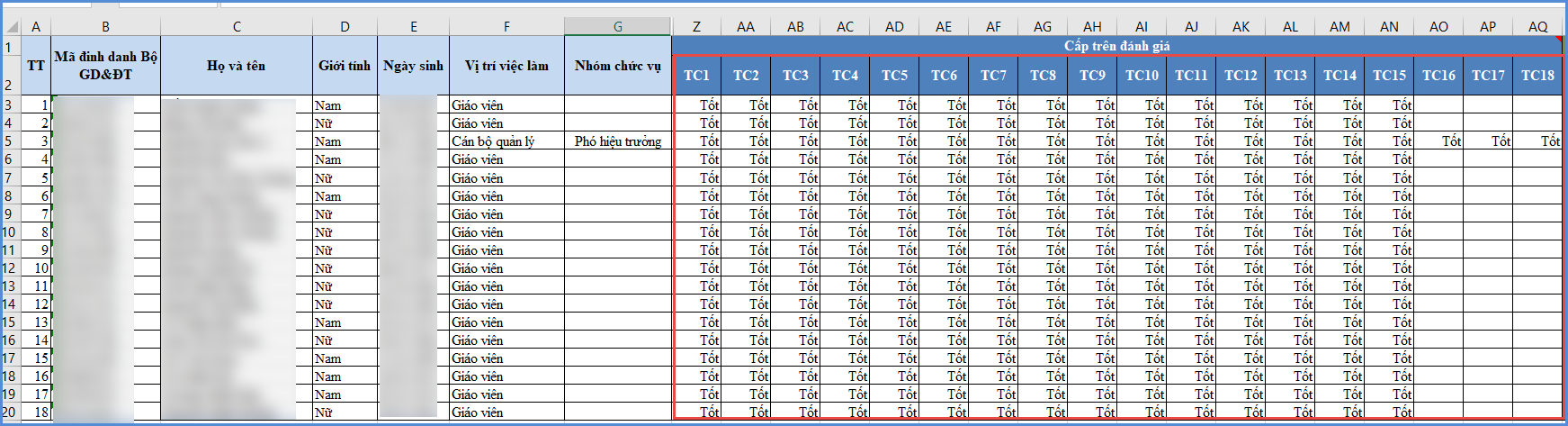Select column B header
Image resolution: width=1568 pixels, height=426 pixels.
pos(105,26)
